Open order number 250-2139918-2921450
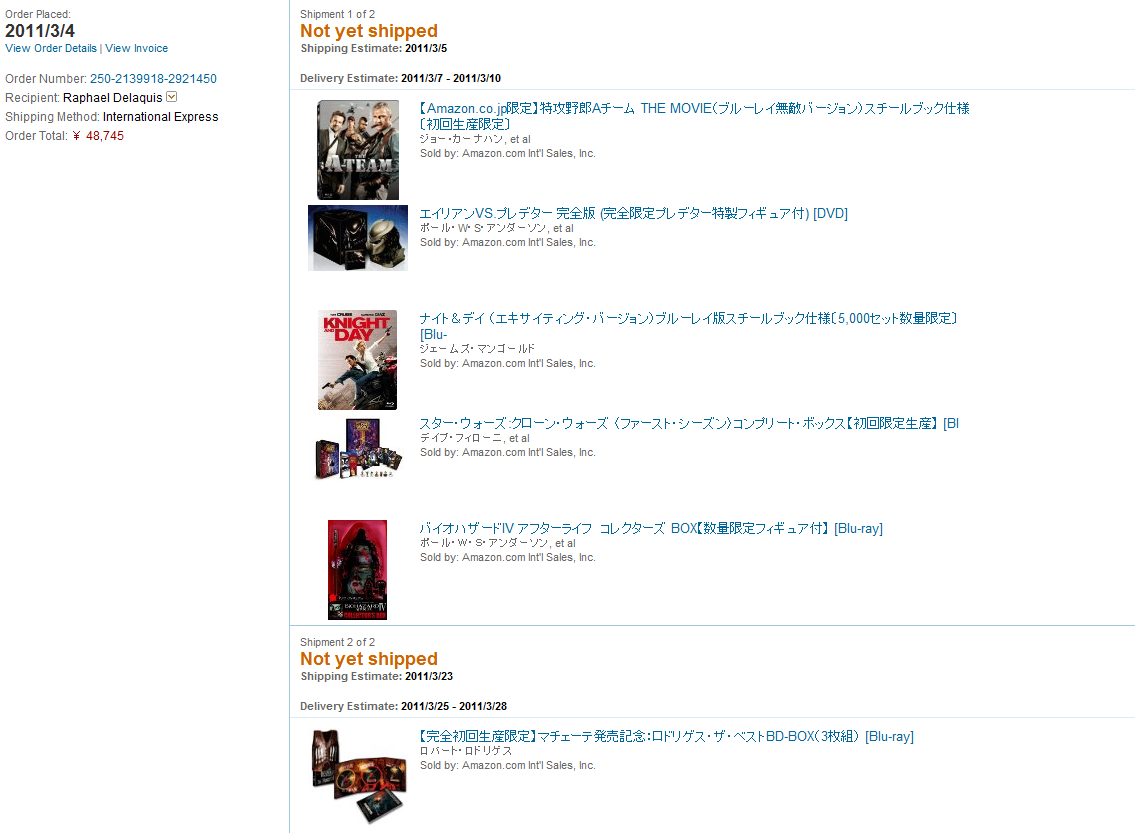This screenshot has width=1135, height=833. point(153,79)
